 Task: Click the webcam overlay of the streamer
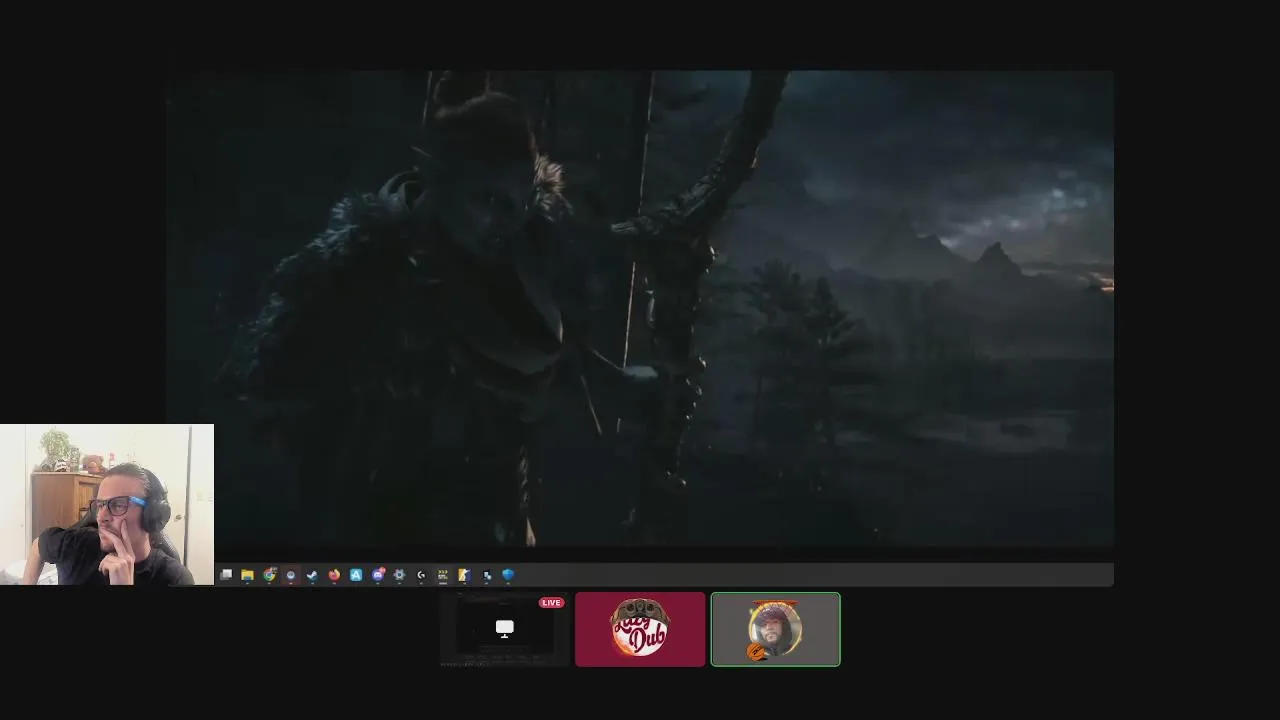tap(107, 505)
